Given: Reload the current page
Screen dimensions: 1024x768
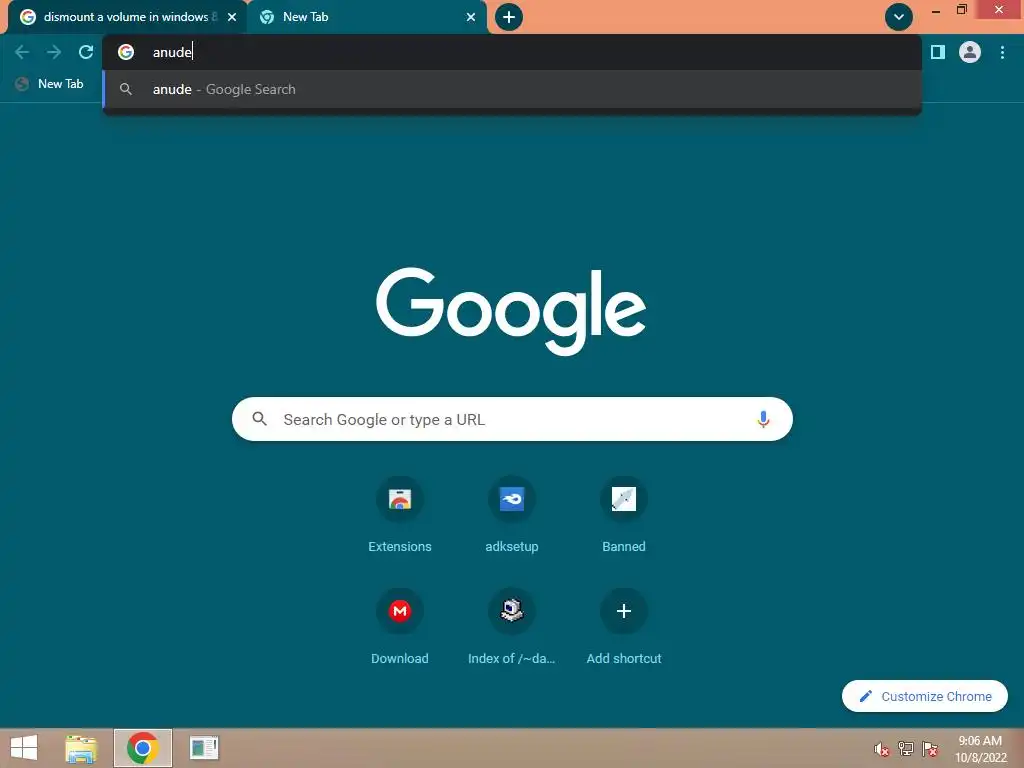Looking at the screenshot, I should [86, 52].
